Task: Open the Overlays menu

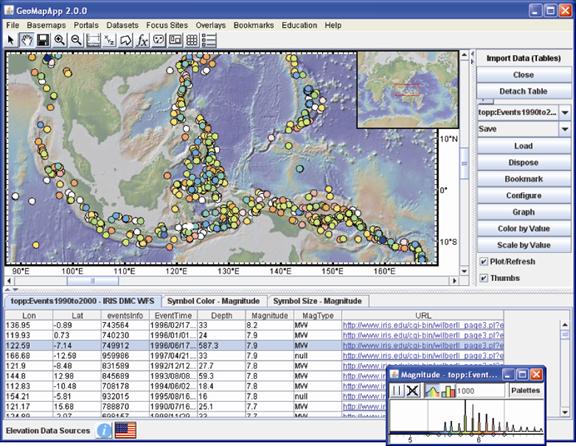Action: pyautogui.click(x=210, y=25)
